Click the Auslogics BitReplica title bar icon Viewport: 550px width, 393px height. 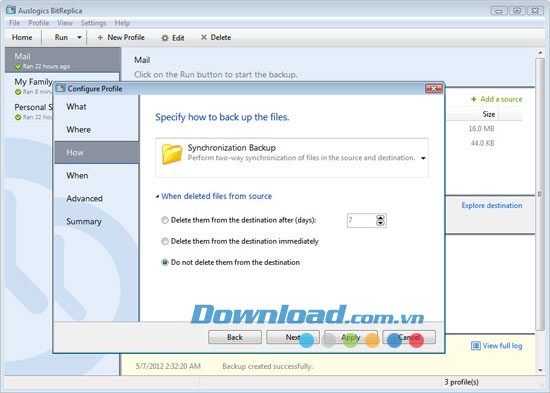click(11, 10)
